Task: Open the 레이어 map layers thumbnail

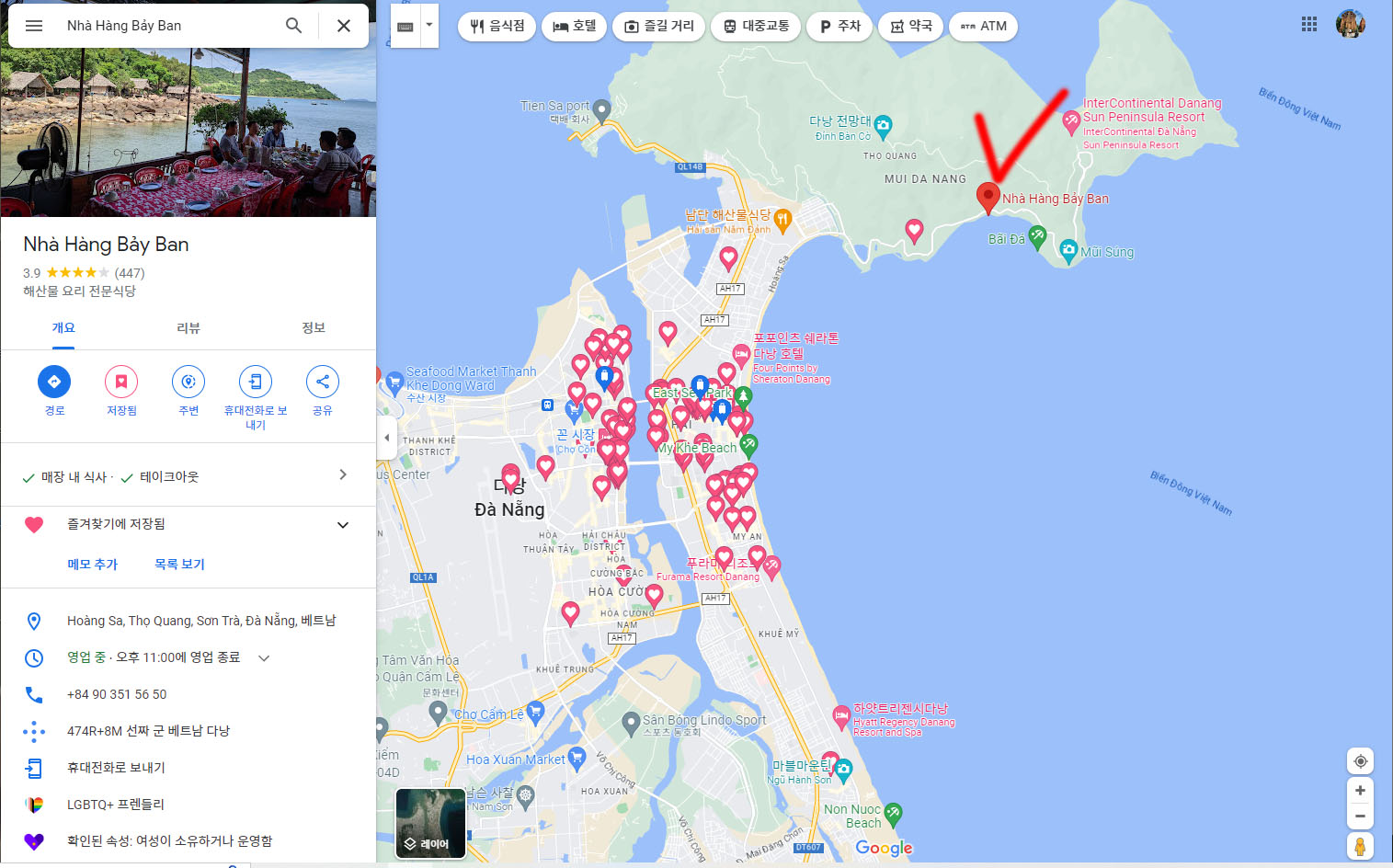Action: (430, 823)
